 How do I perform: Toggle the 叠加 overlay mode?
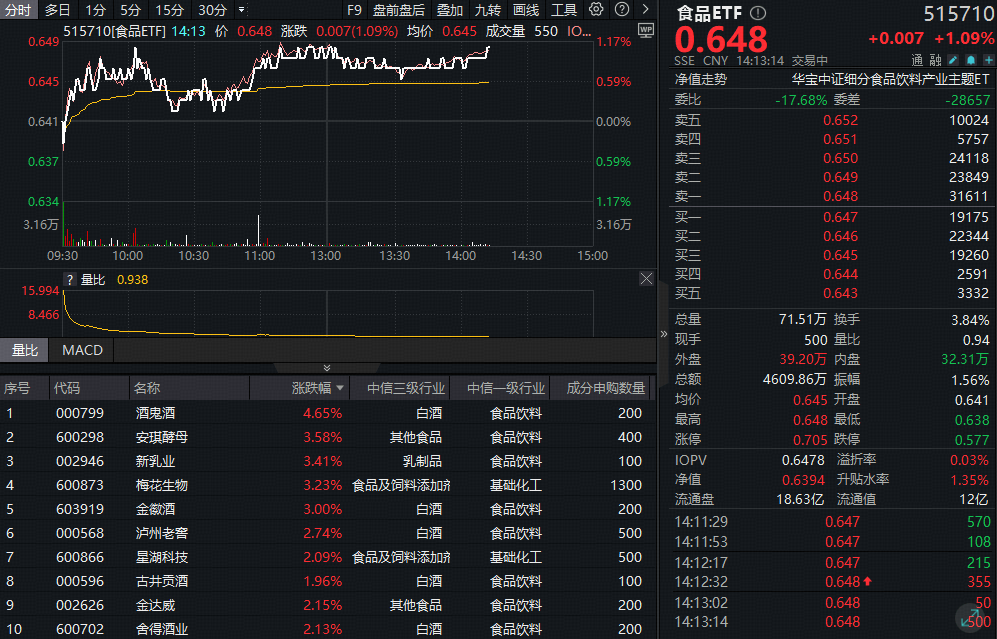coord(448,10)
